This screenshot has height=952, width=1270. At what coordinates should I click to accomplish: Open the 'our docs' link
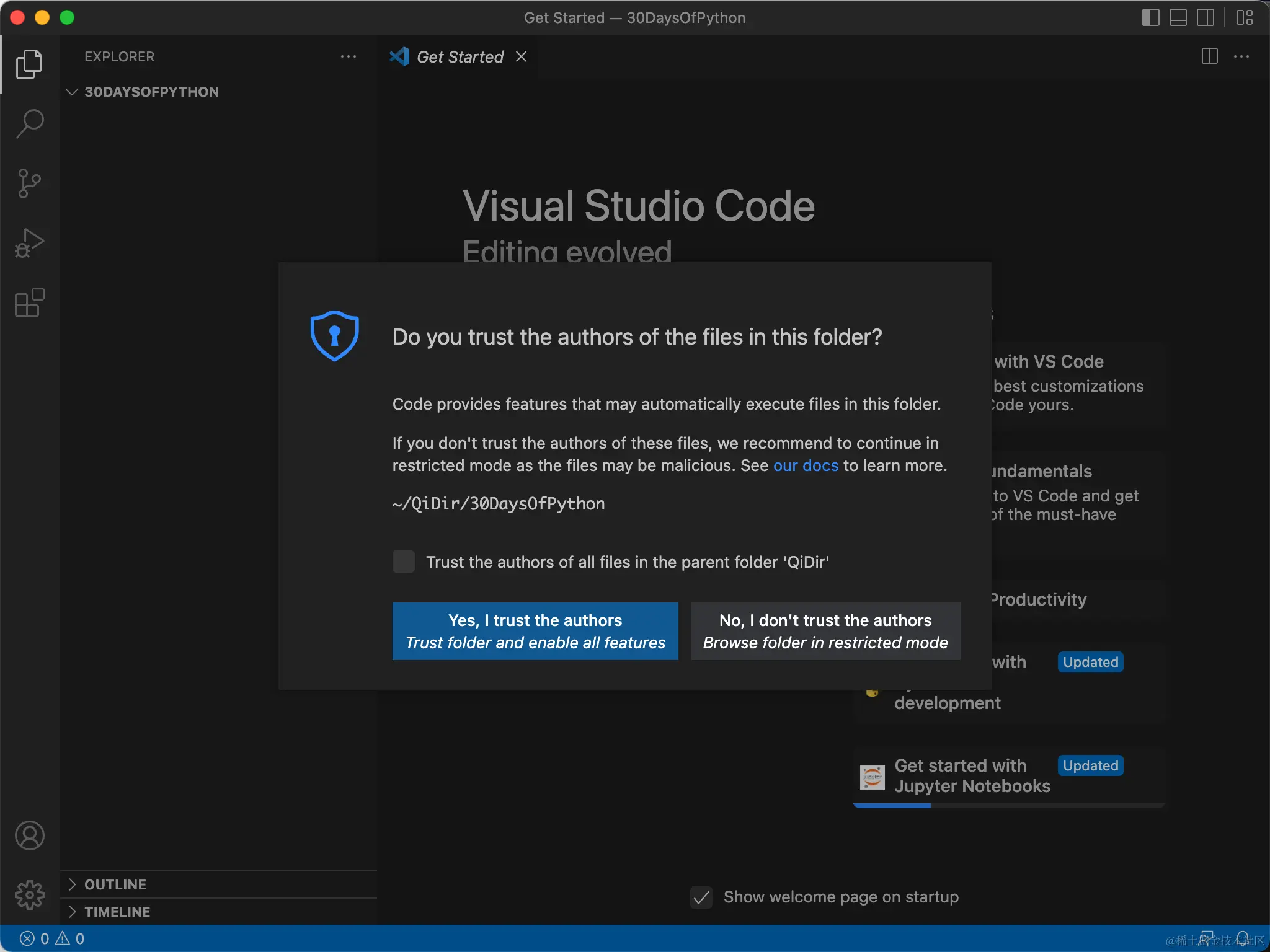[805, 465]
